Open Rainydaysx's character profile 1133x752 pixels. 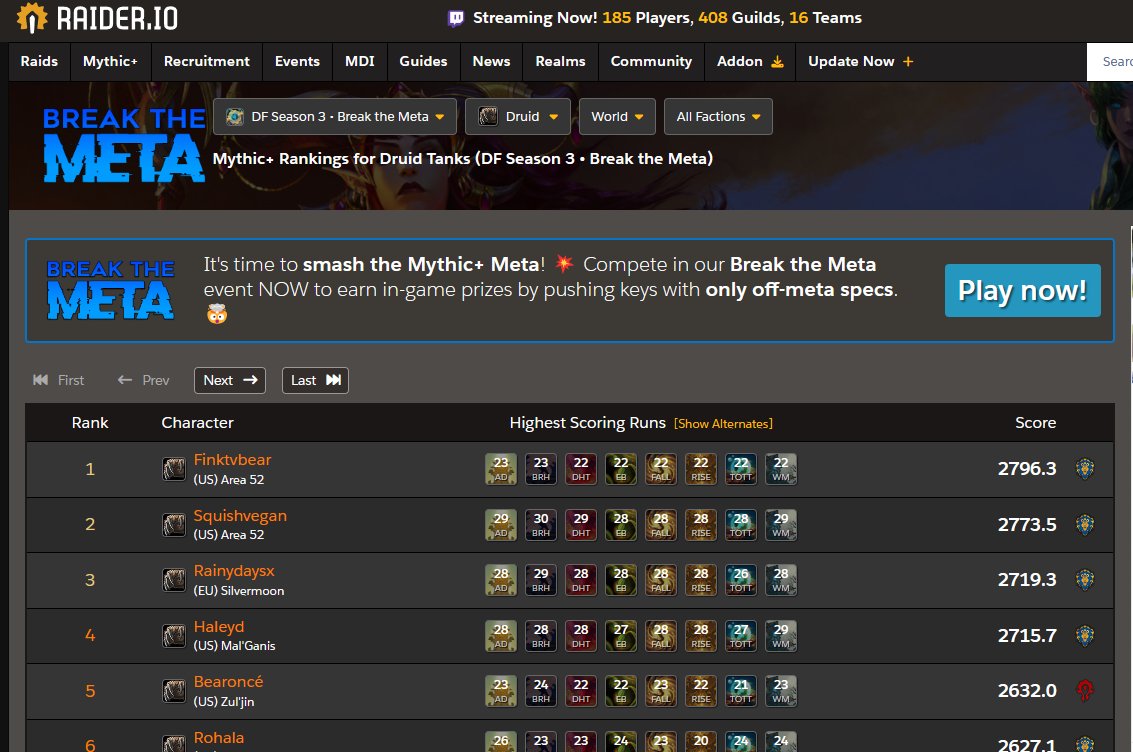tap(234, 571)
